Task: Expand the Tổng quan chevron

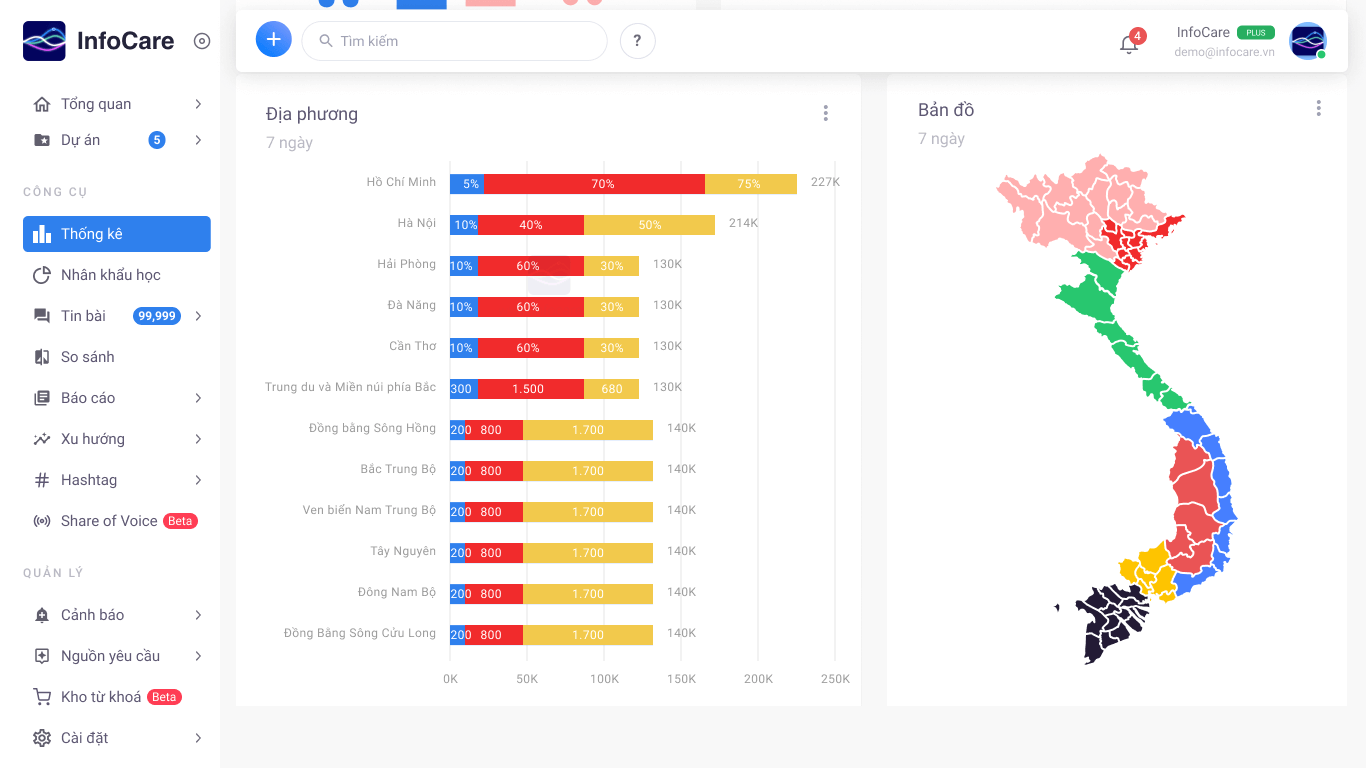Action: pyautogui.click(x=198, y=104)
